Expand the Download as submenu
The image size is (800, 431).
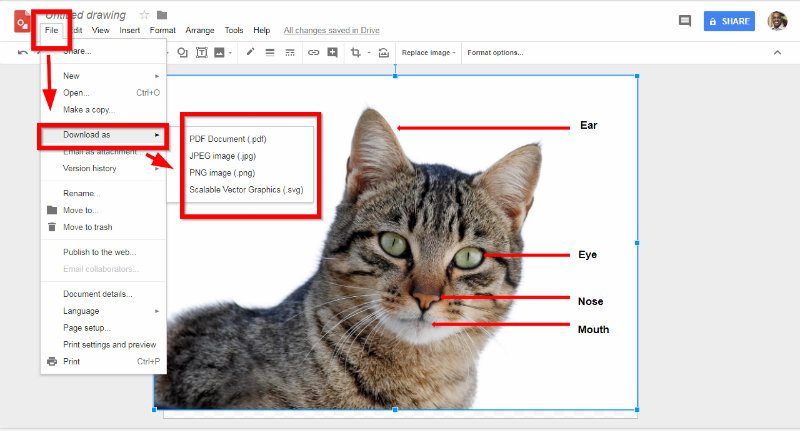click(104, 135)
